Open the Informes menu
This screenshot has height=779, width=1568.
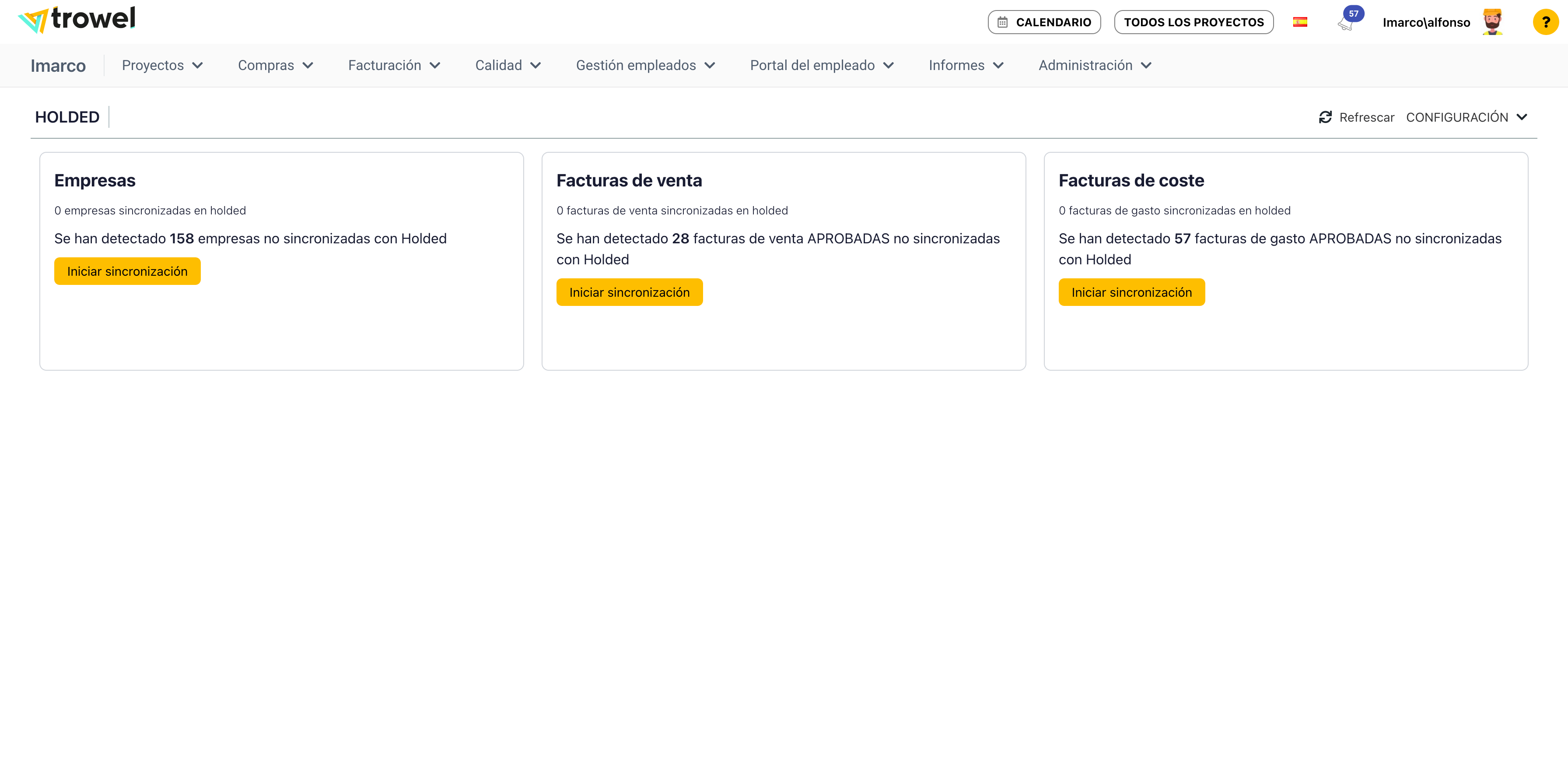coord(966,66)
